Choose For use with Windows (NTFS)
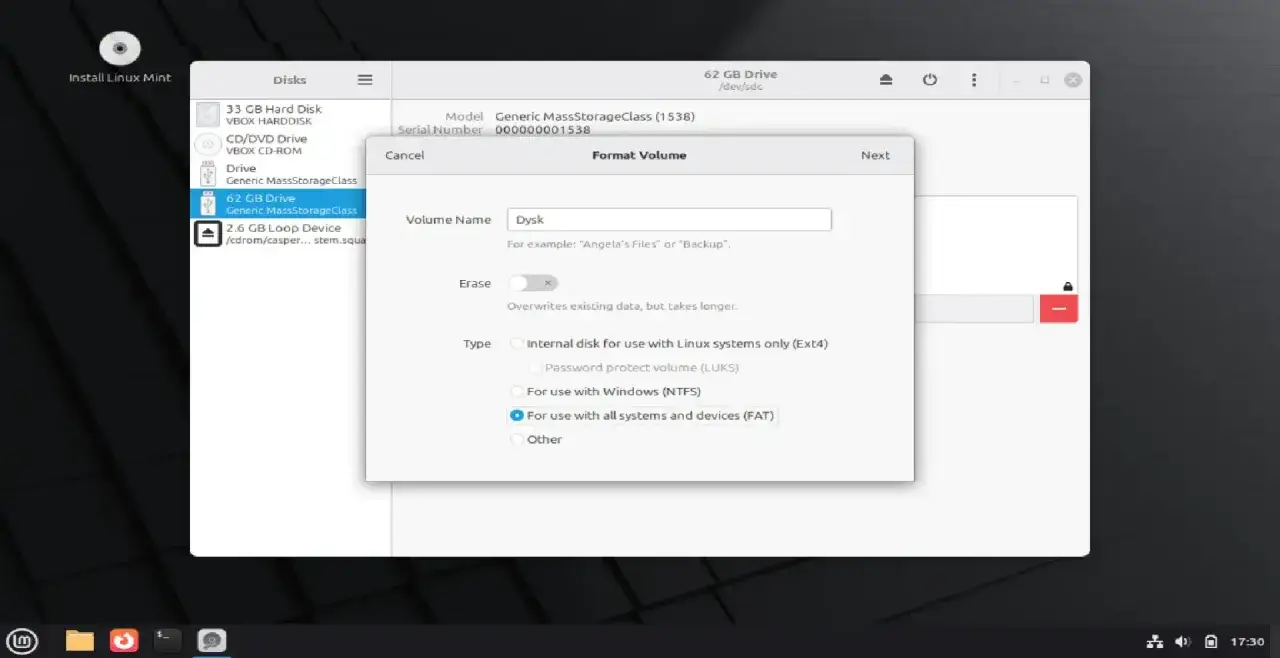The width and height of the screenshot is (1280, 658). [x=517, y=391]
